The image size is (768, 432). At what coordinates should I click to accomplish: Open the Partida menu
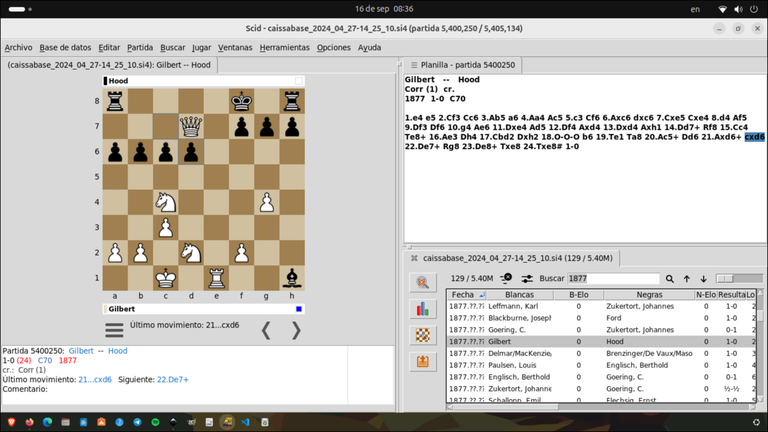click(140, 48)
